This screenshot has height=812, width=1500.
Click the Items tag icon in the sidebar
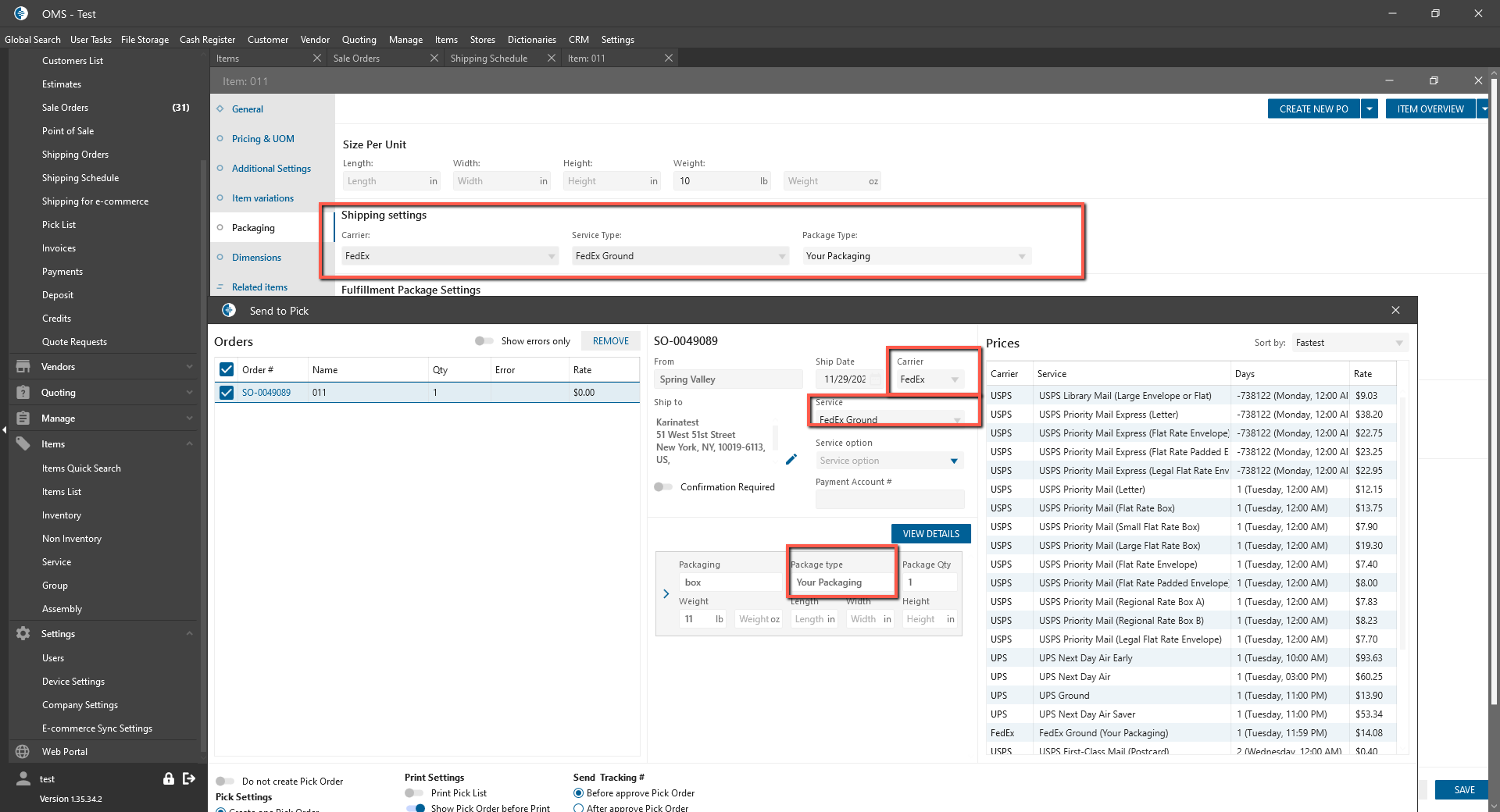23,443
